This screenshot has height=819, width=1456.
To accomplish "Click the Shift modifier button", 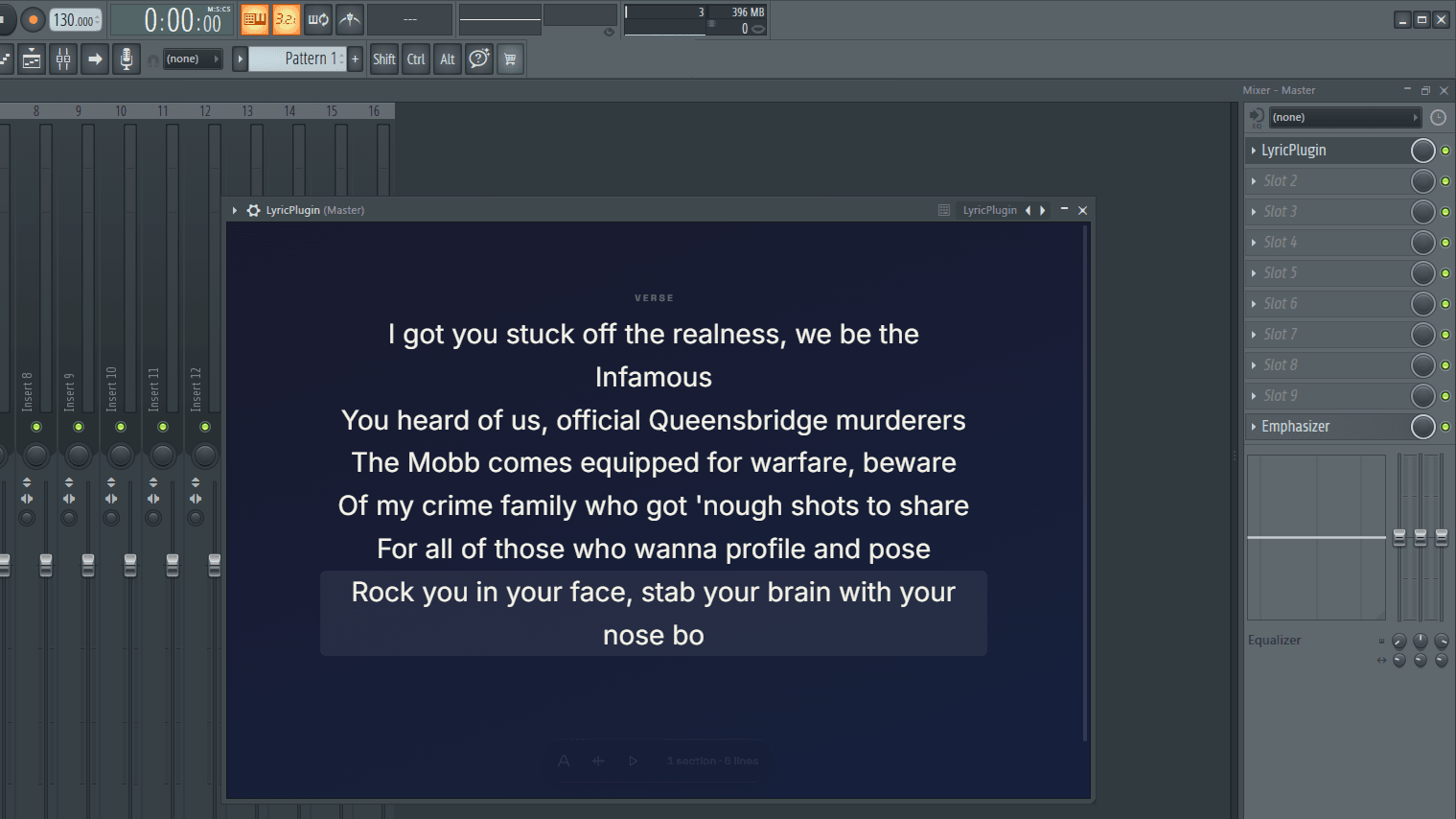I will (384, 59).
